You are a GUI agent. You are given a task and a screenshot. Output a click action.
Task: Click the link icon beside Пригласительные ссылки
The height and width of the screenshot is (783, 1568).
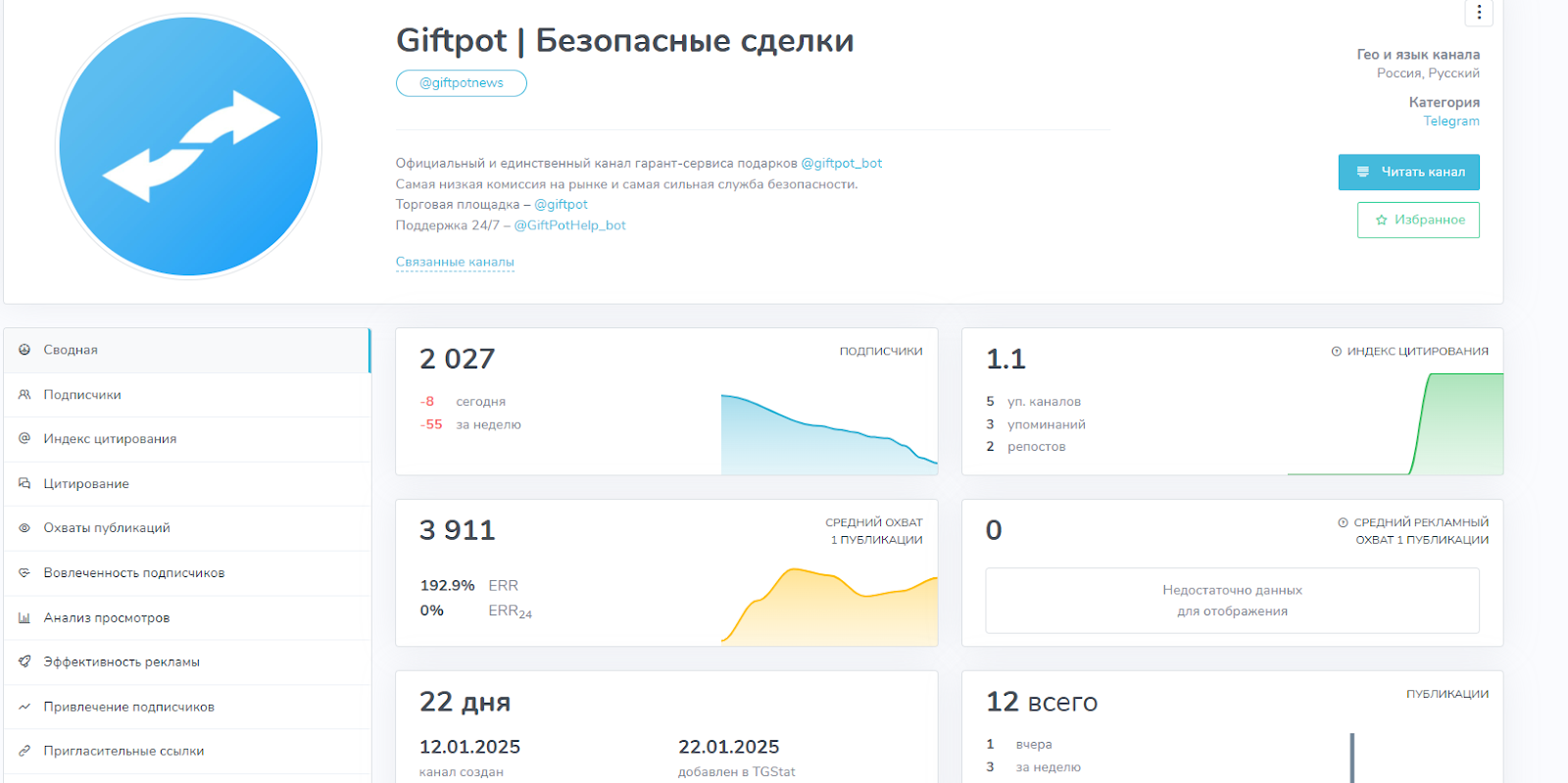click(x=24, y=752)
